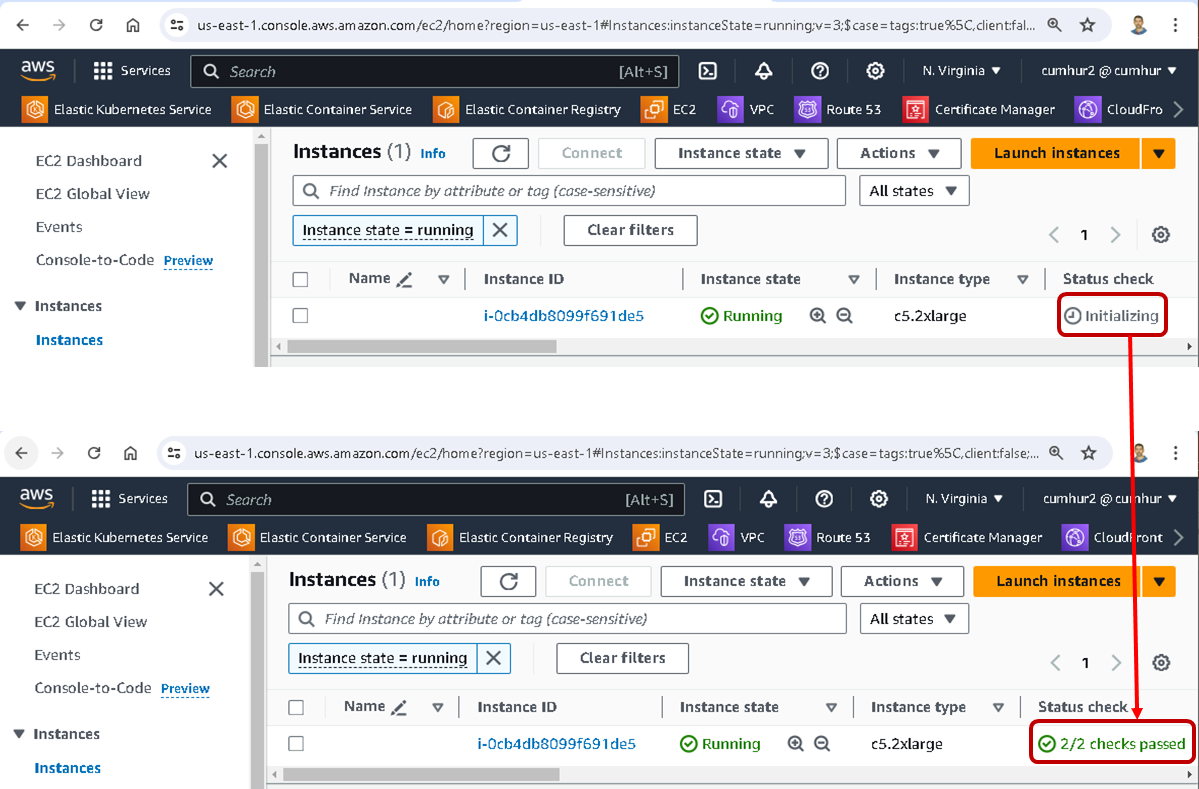Open instance ID link in the bottom console
1199x789 pixels.
click(556, 744)
